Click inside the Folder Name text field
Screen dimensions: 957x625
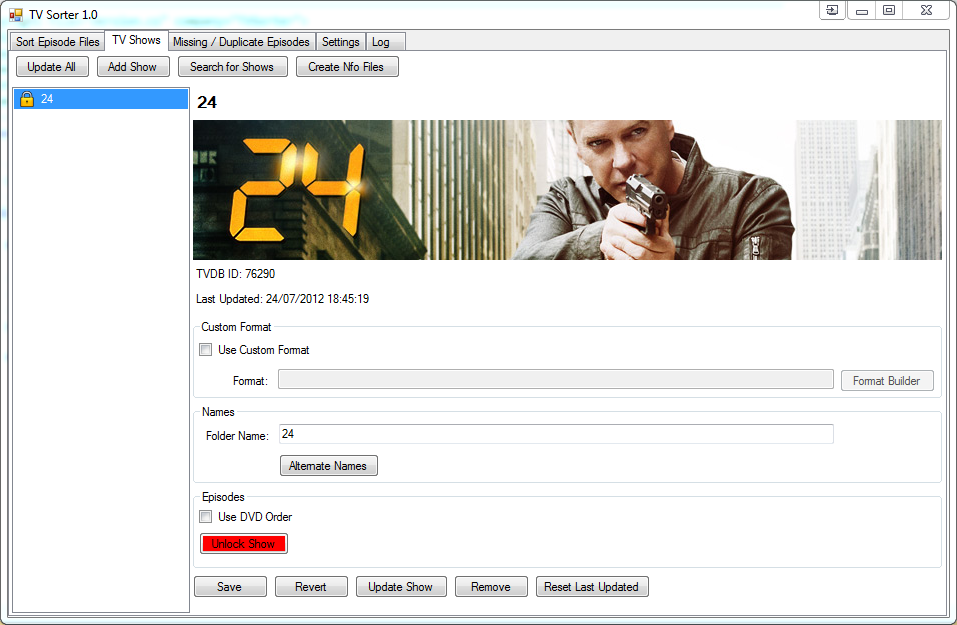coord(555,434)
